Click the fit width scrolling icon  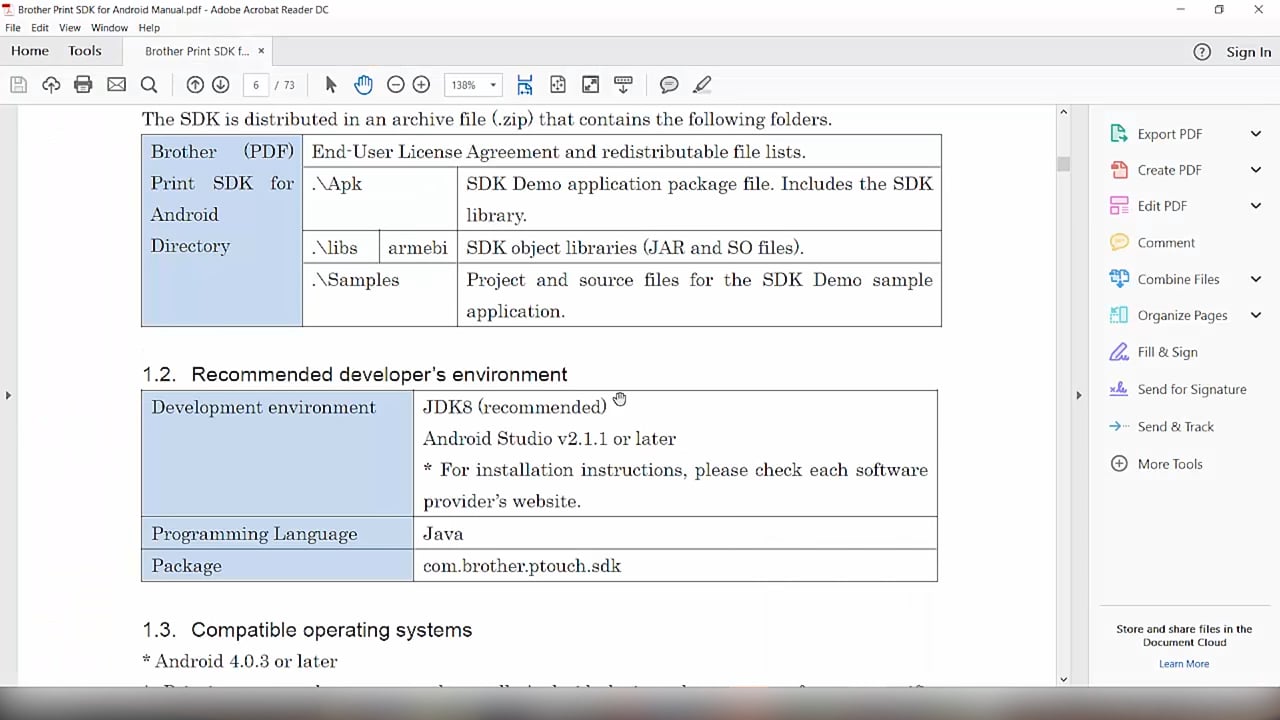525,85
